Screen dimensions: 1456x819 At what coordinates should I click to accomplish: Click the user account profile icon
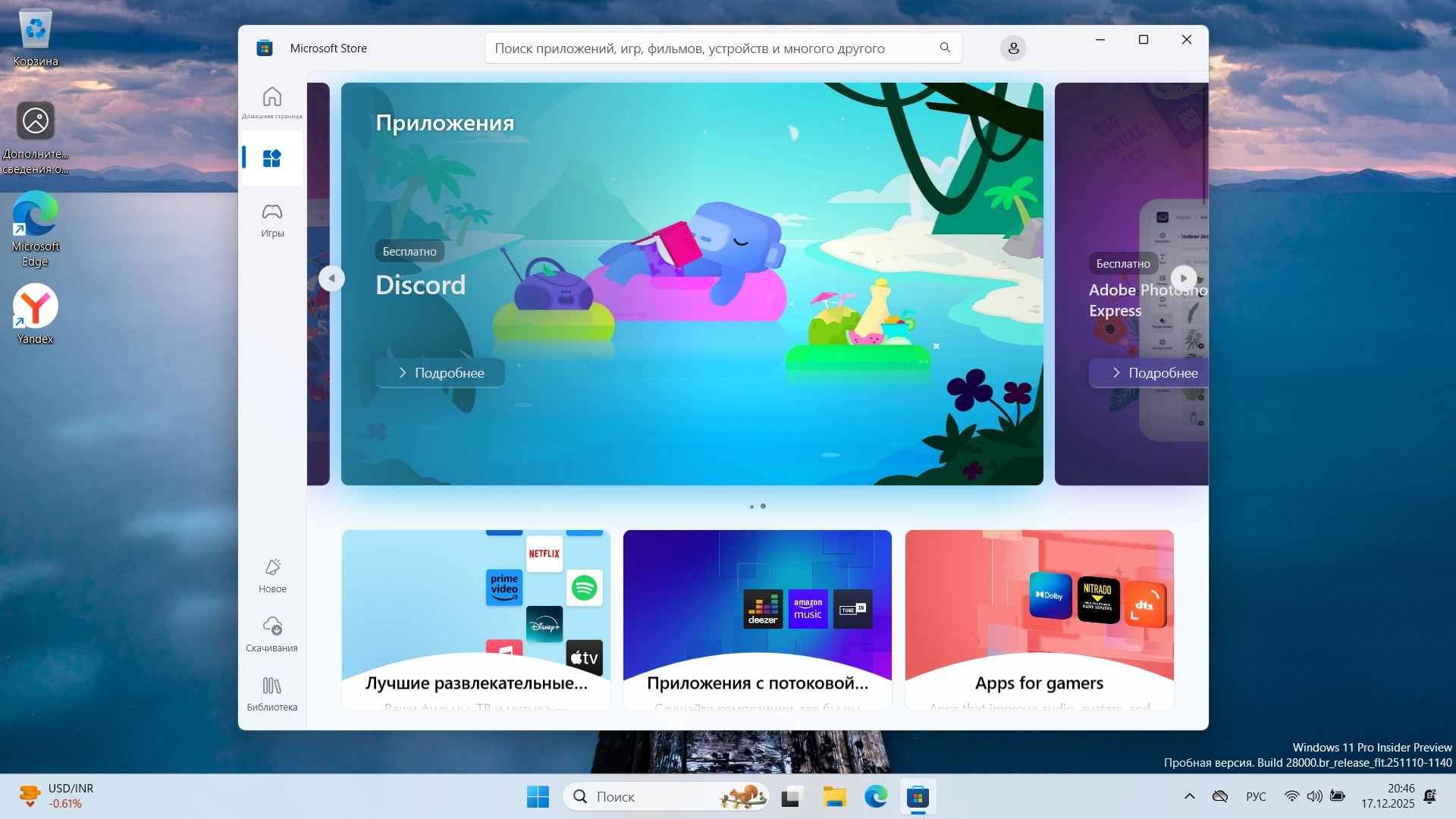coord(1013,49)
